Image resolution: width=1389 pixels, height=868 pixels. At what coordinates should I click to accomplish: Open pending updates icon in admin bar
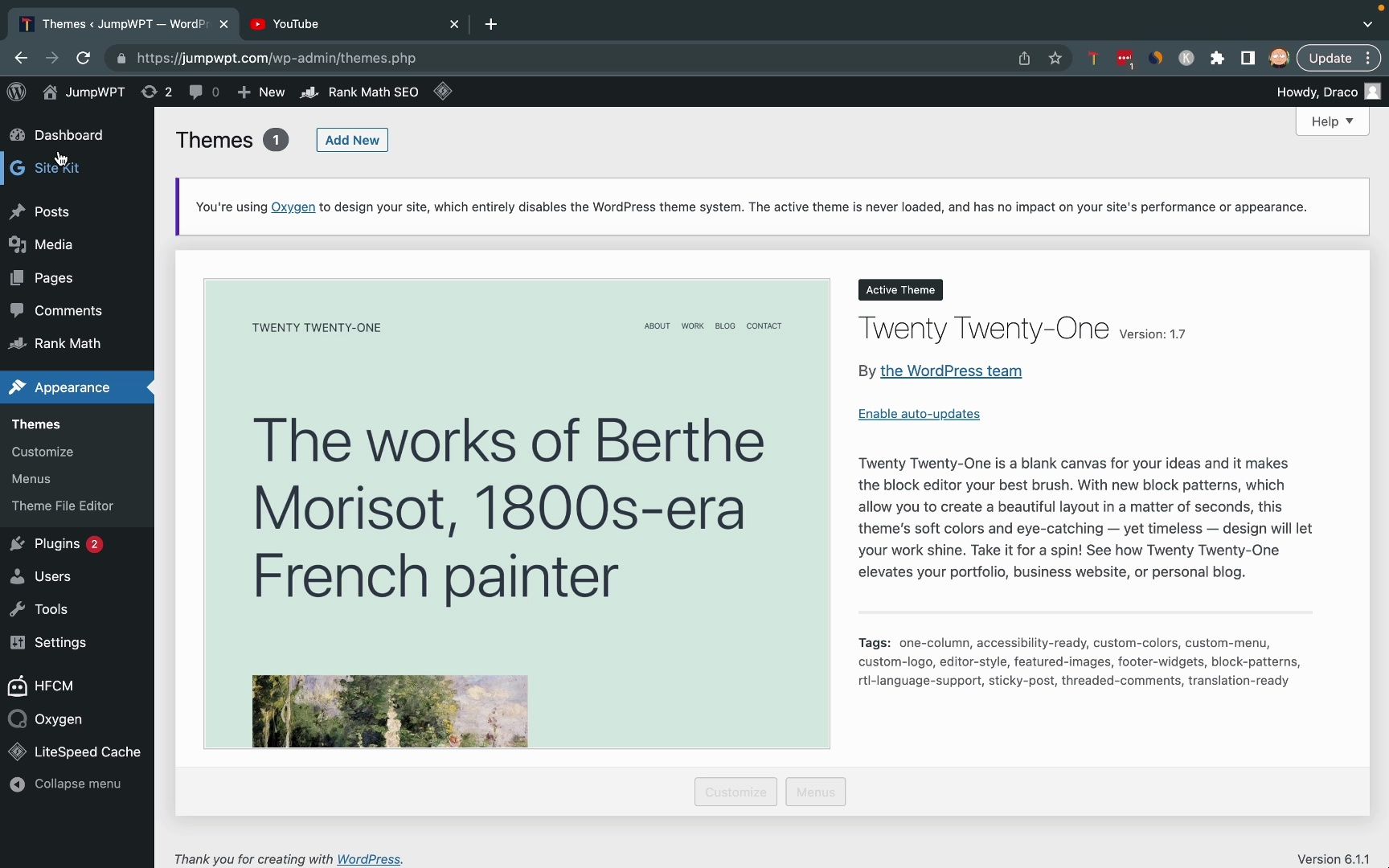(x=149, y=92)
